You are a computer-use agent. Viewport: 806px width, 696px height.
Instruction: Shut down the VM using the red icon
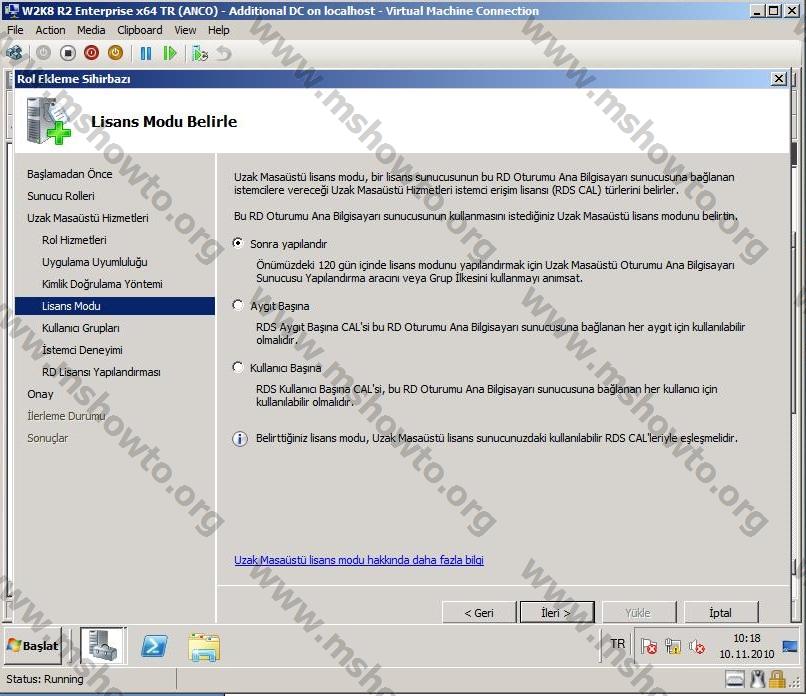pos(91,53)
